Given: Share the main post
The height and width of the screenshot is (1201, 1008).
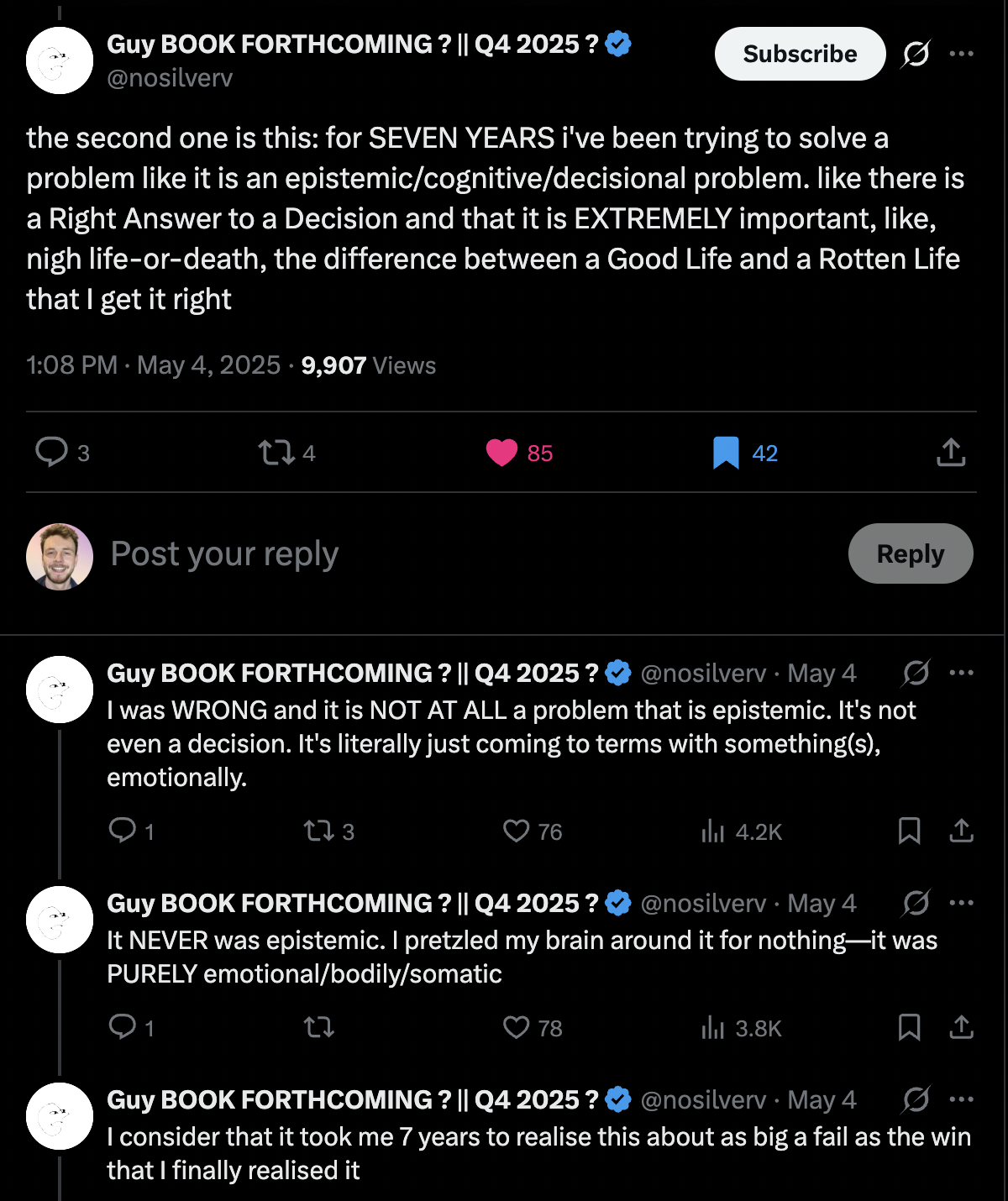Looking at the screenshot, I should point(950,453).
